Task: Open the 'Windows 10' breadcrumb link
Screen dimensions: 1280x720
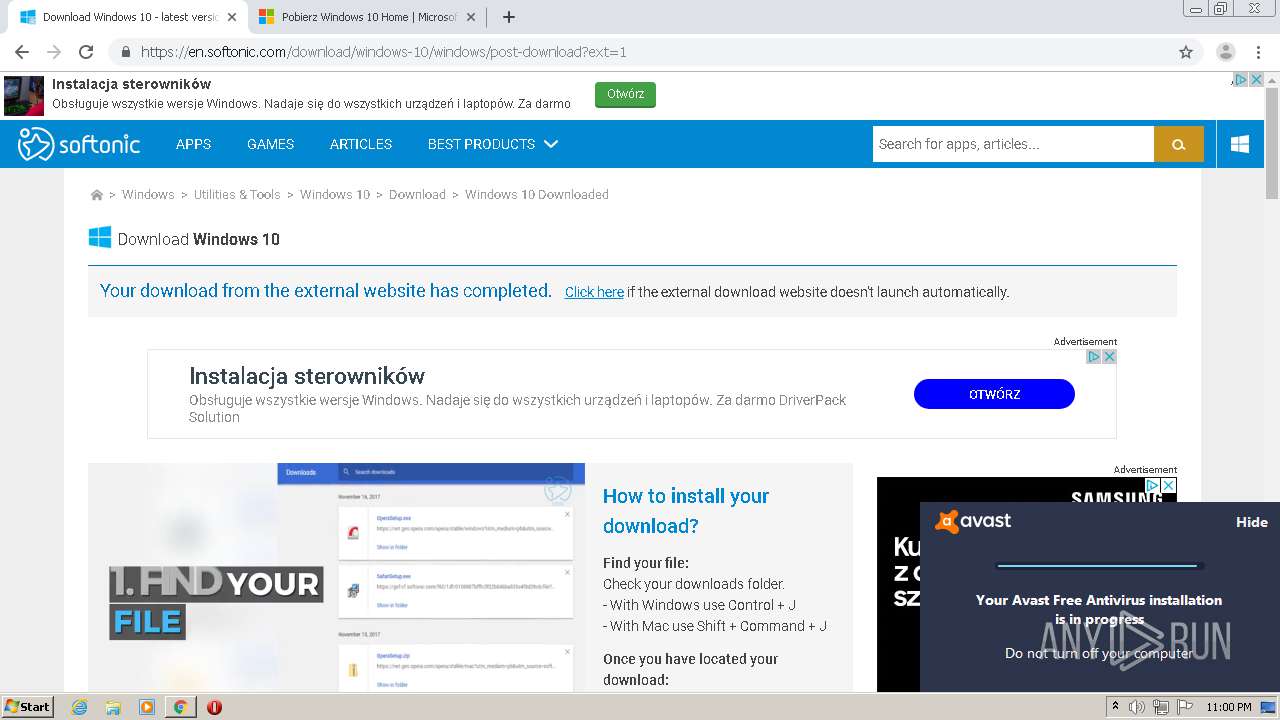Action: pos(335,195)
